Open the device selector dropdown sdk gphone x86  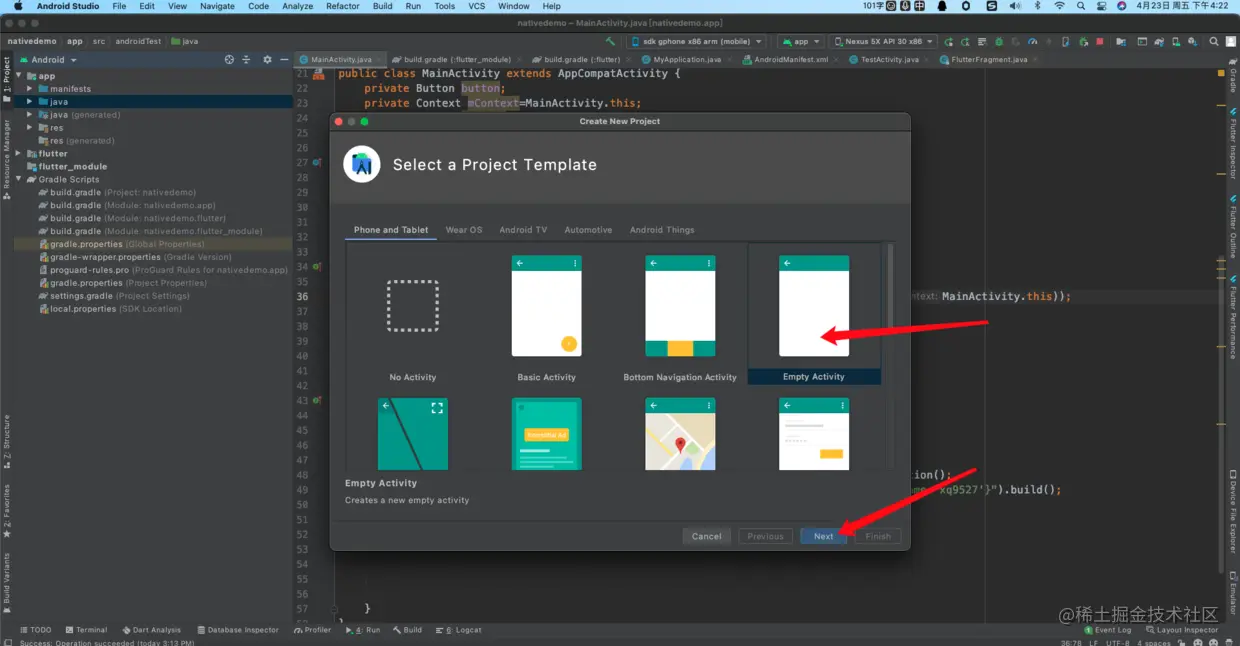[x=698, y=42]
